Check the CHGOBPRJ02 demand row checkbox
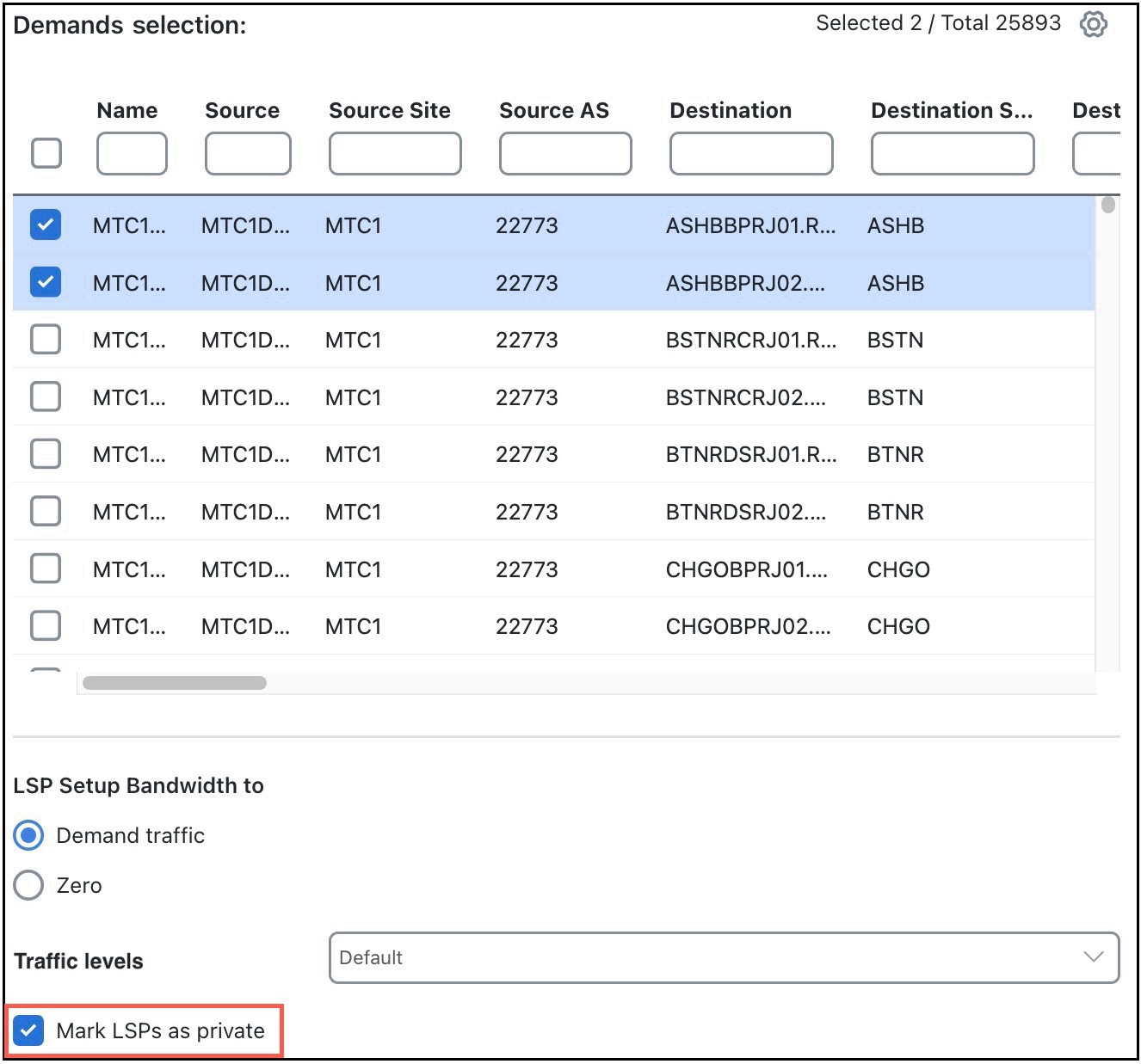The width and height of the screenshot is (1141, 1064). (x=46, y=625)
